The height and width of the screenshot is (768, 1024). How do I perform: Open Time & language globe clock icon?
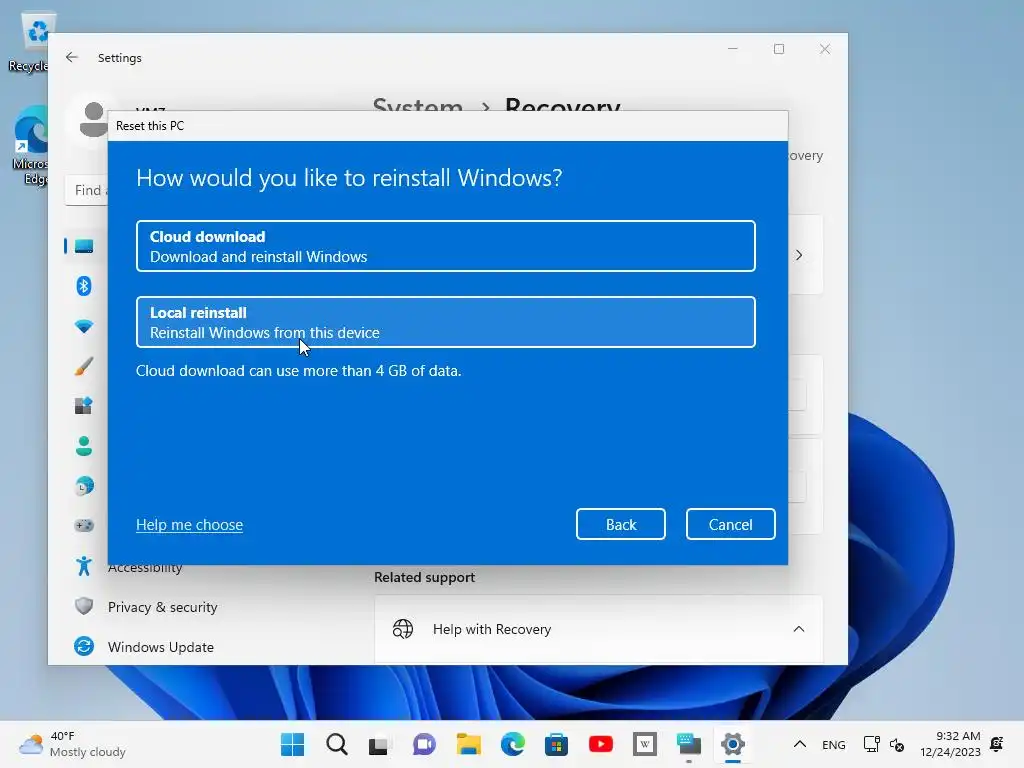84,486
